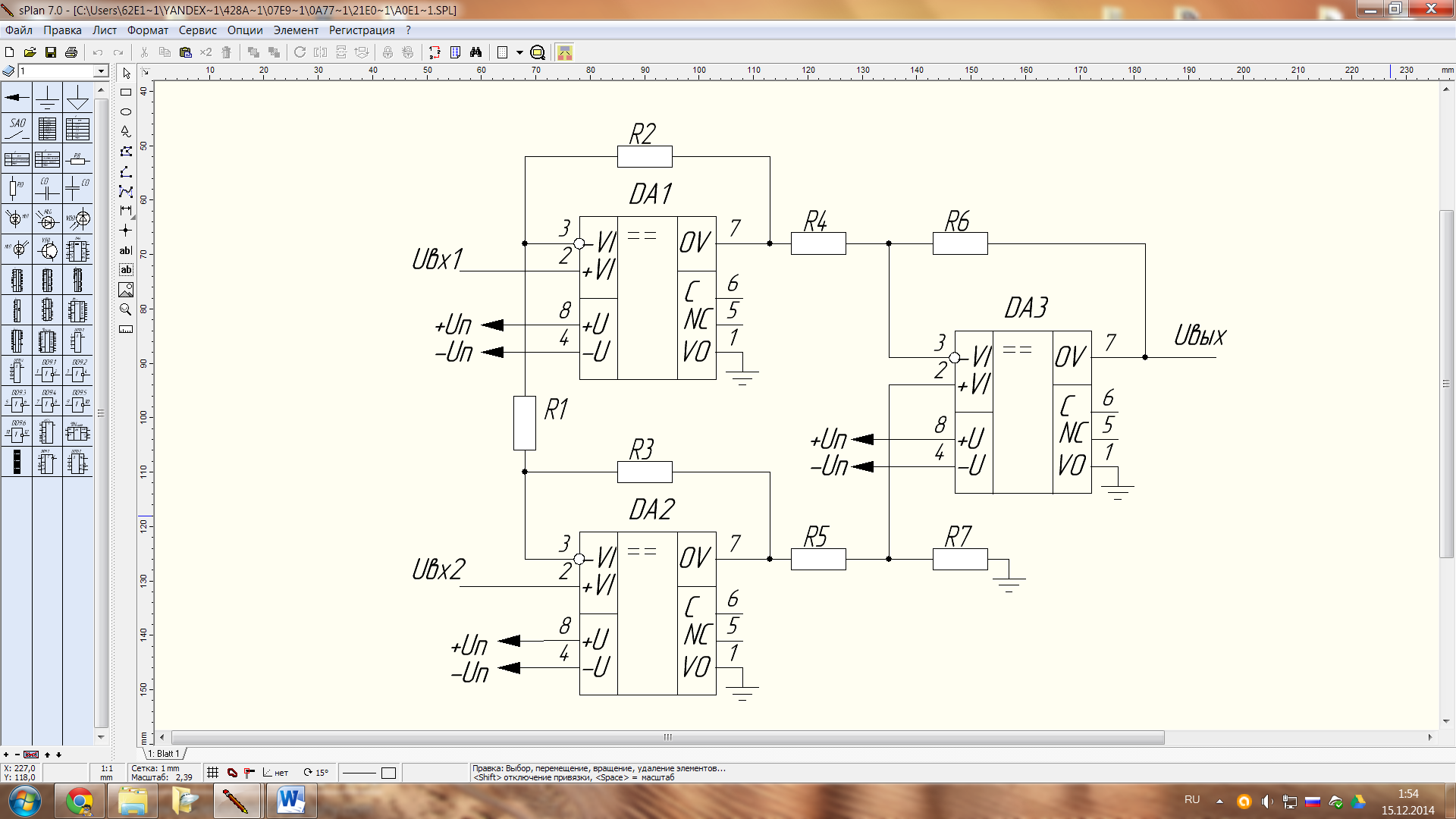Open the Правка menu
Image resolution: width=1456 pixels, height=819 pixels.
pyautogui.click(x=62, y=30)
